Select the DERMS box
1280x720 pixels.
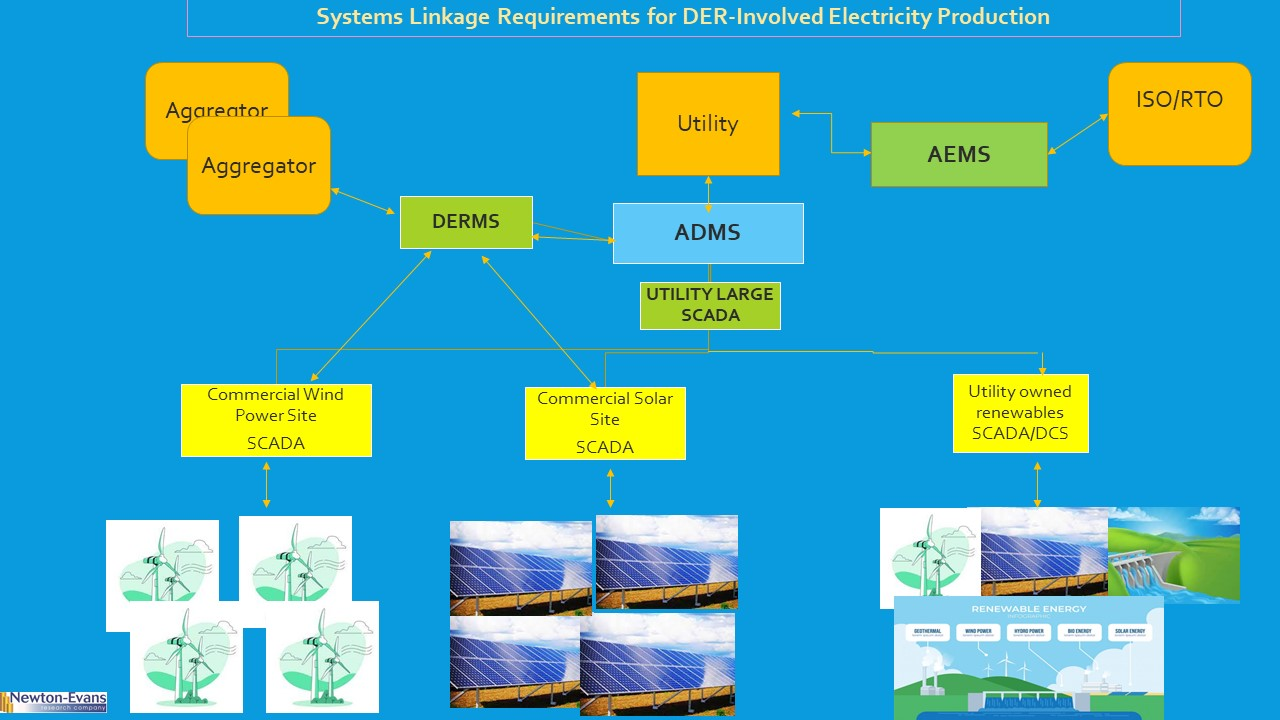pyautogui.click(x=465, y=222)
